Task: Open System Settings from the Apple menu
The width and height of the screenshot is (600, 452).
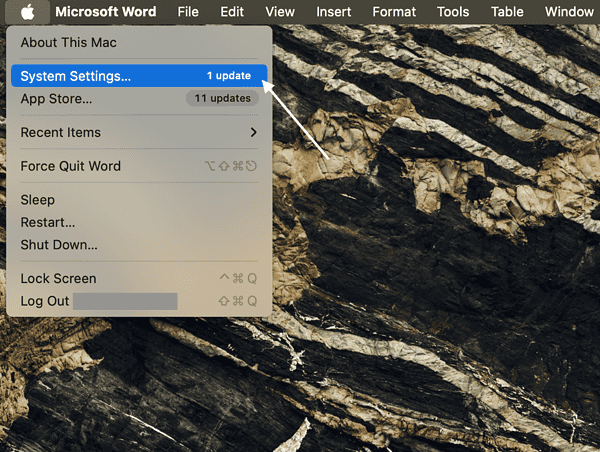Action: coord(75,76)
